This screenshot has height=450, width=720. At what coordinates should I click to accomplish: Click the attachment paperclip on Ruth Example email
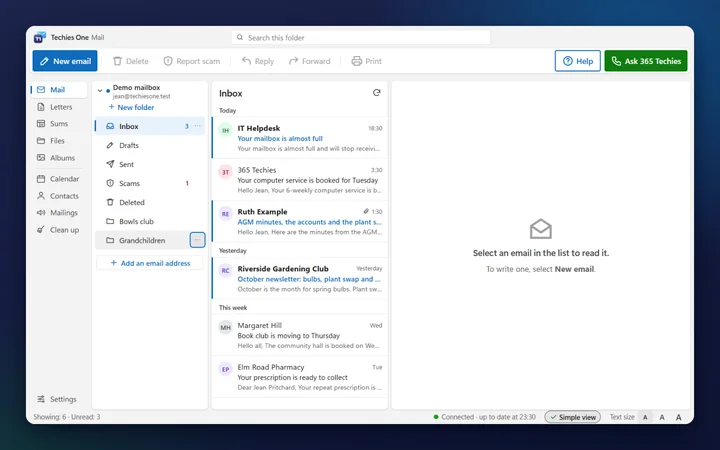point(366,211)
